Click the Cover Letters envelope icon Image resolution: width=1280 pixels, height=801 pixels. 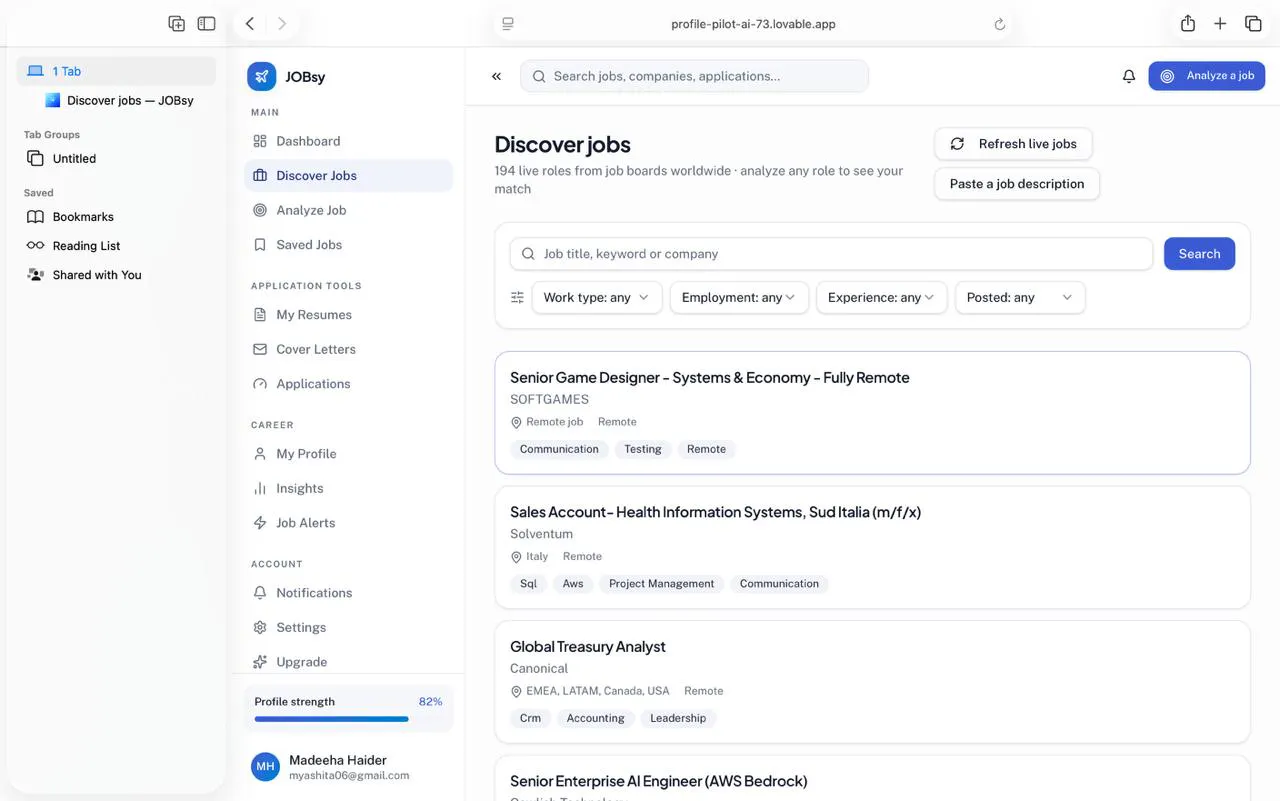click(x=260, y=349)
